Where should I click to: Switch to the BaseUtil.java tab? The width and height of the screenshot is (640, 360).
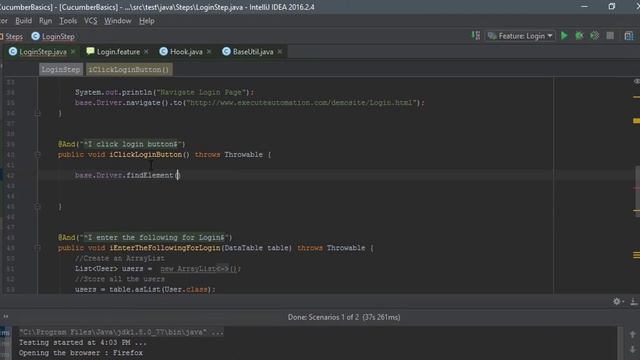pyautogui.click(x=253, y=52)
